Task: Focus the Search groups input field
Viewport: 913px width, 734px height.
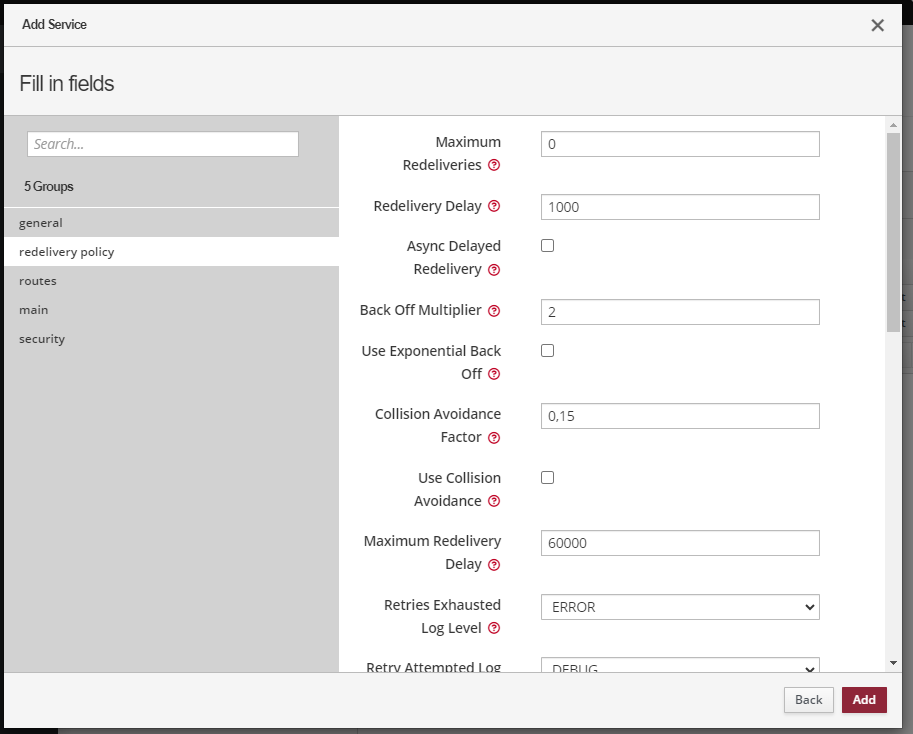Action: coord(163,144)
